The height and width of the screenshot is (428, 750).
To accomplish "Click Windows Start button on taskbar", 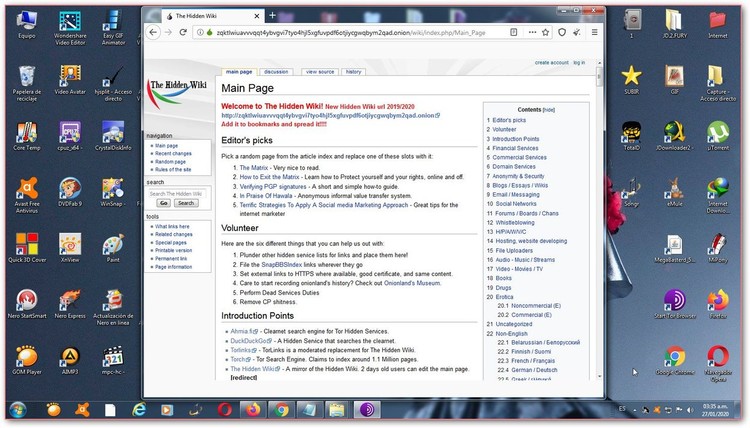I will [x=18, y=410].
